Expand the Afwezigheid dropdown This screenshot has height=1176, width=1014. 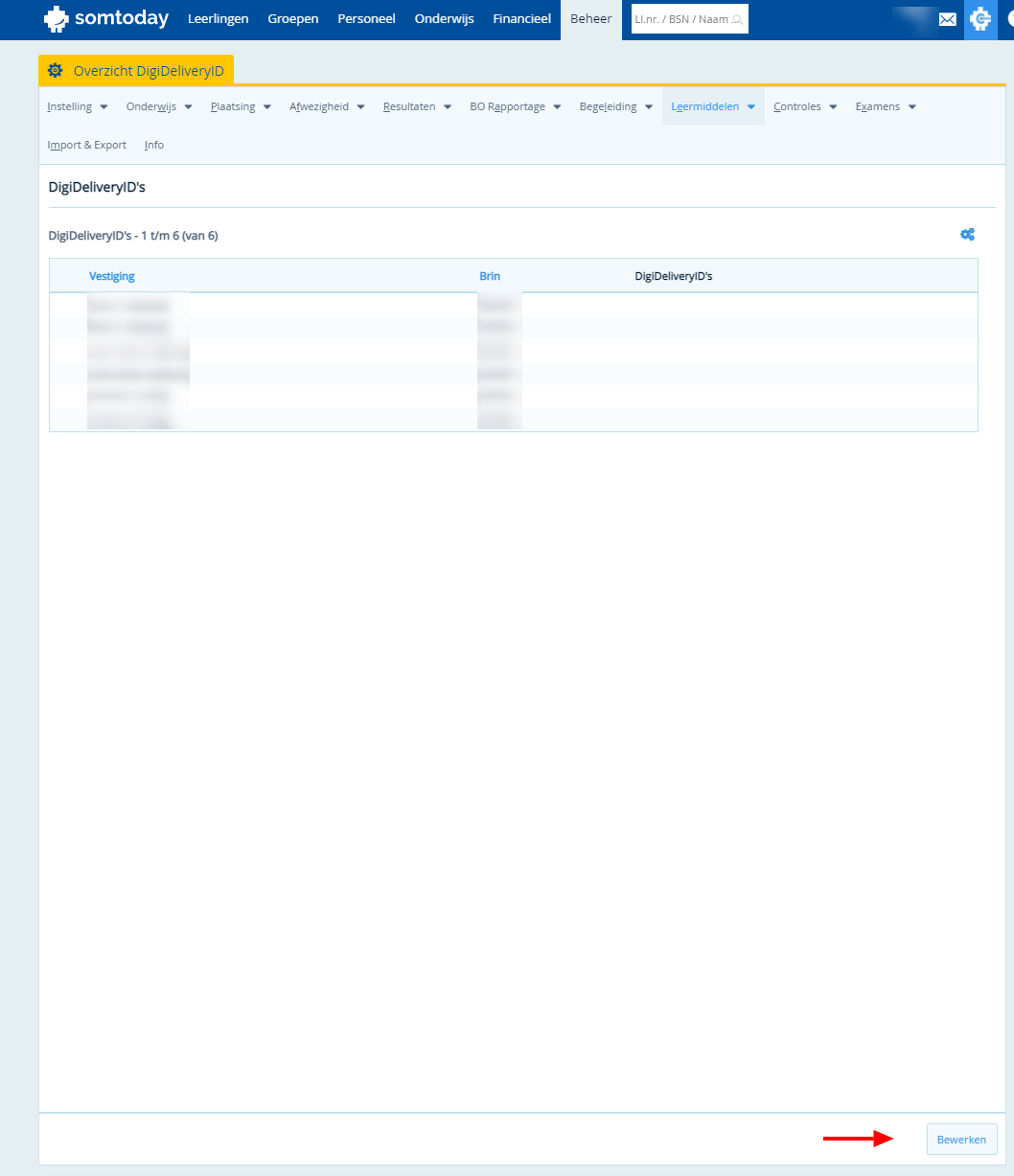click(327, 106)
